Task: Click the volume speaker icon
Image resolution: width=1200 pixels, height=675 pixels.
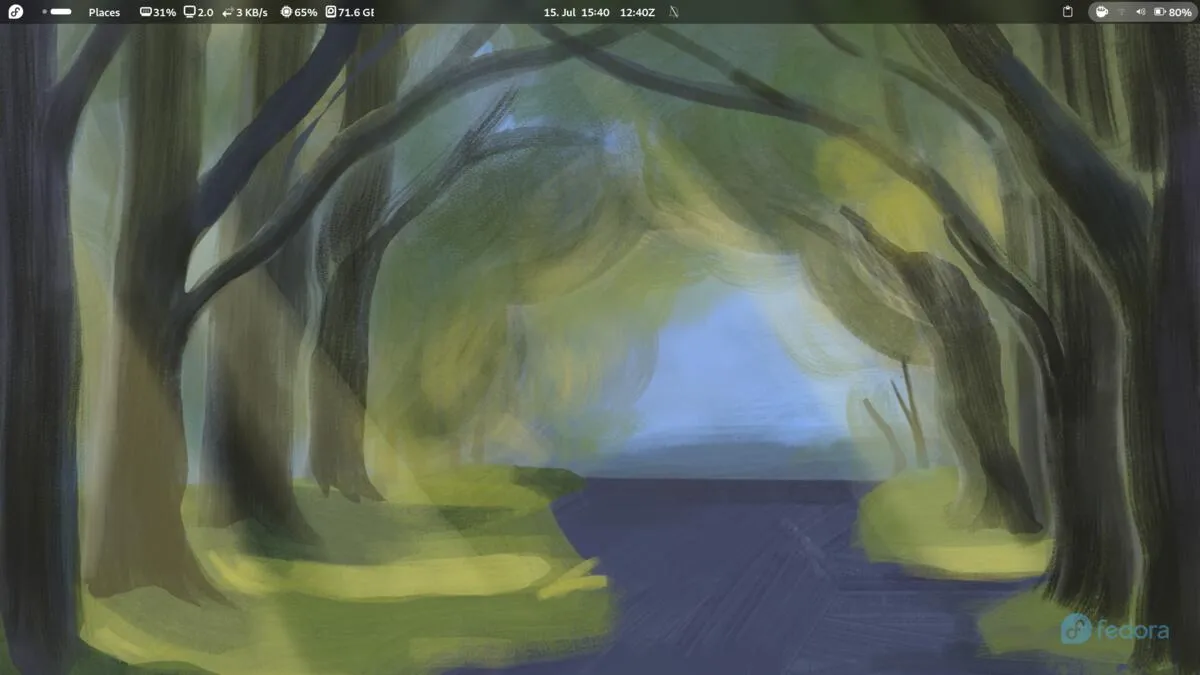Action: (1140, 12)
